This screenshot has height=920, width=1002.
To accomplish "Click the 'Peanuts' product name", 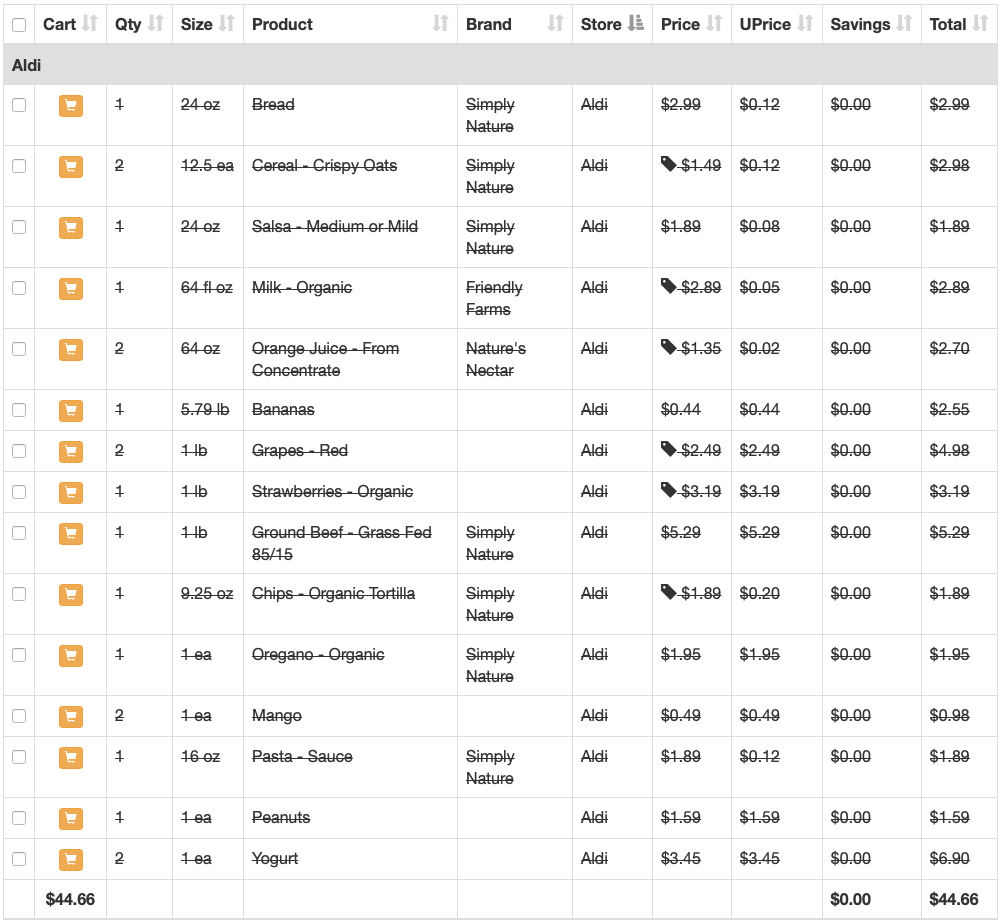I will click(x=281, y=818).
